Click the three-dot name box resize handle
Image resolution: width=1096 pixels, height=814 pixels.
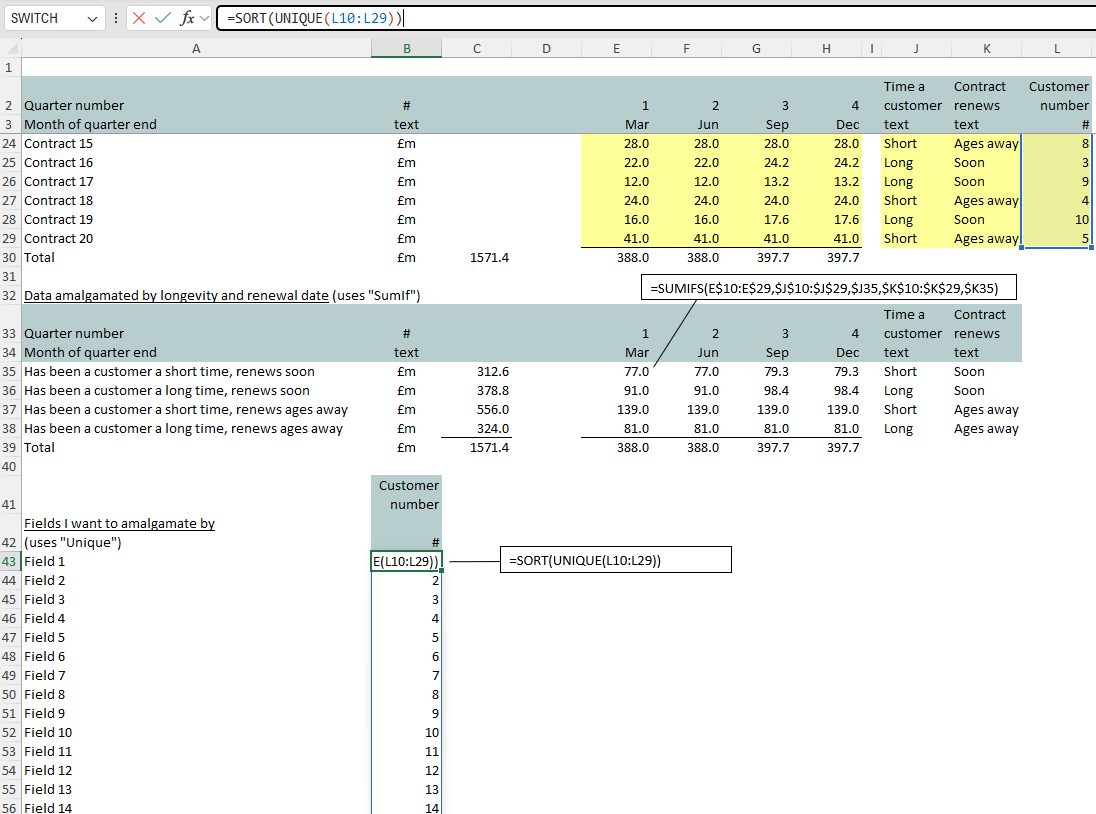(116, 18)
